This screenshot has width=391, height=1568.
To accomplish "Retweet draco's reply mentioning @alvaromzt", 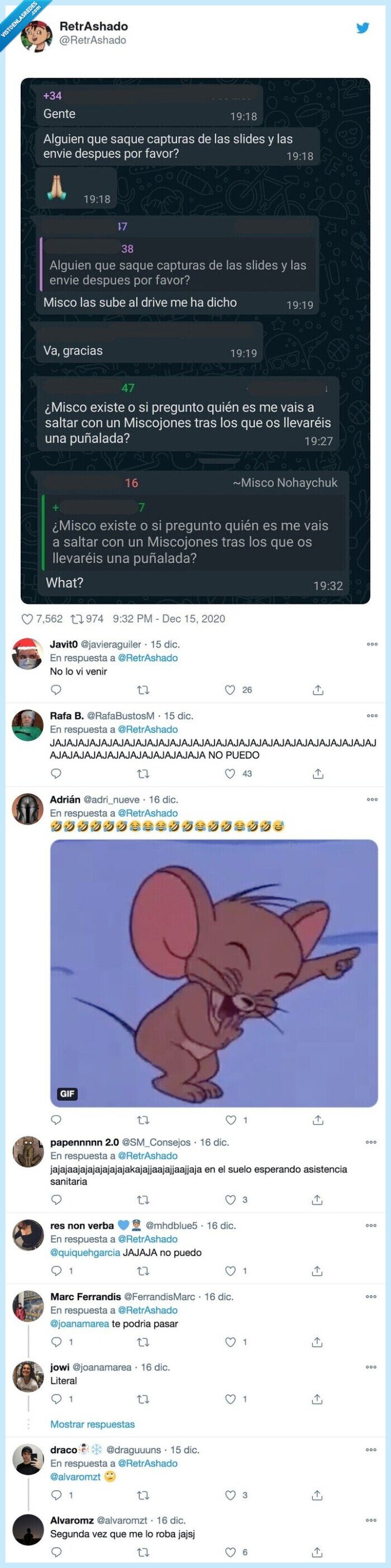I will (143, 1495).
